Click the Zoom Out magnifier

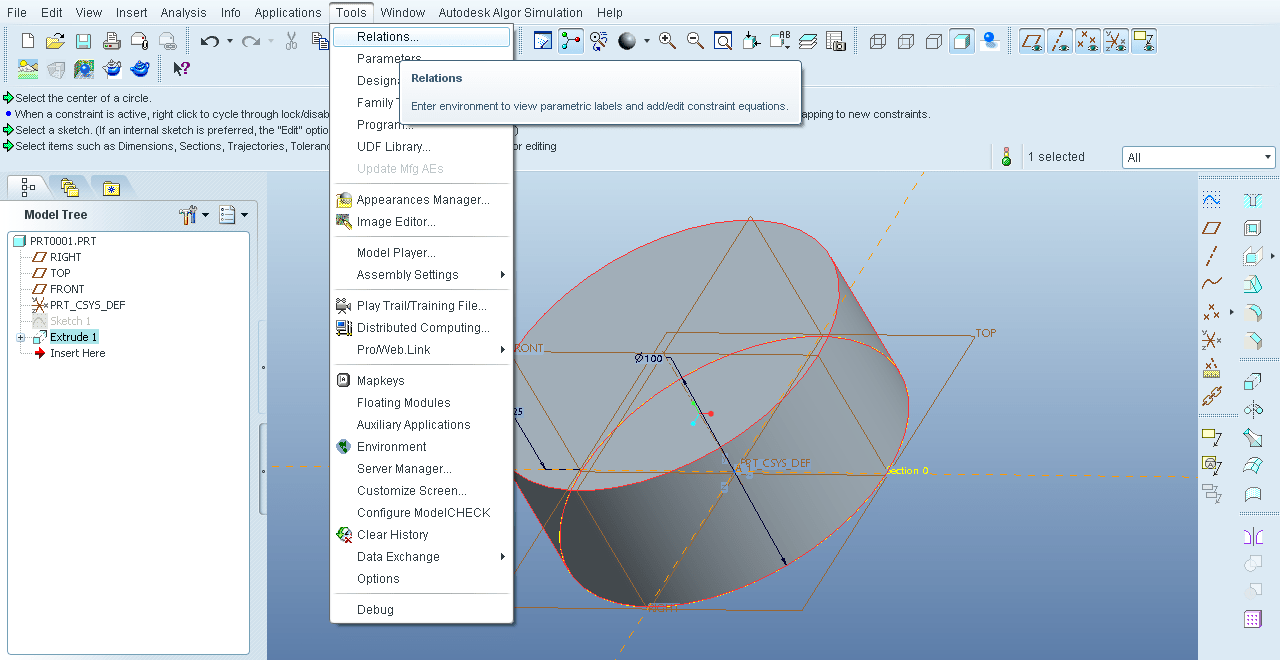pos(695,41)
